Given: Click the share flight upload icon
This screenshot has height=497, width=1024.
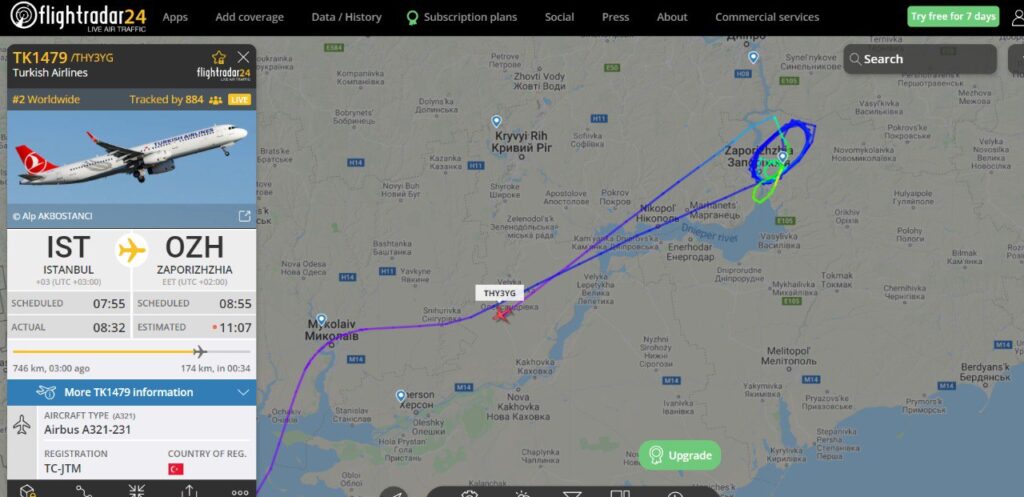Looking at the screenshot, I should coord(189,490).
